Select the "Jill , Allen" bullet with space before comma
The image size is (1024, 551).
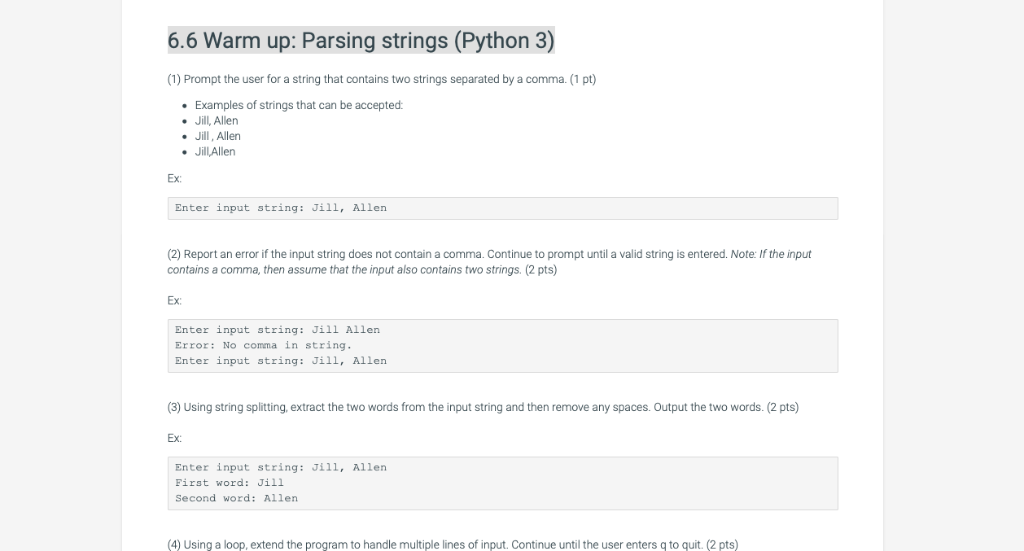click(x=217, y=136)
